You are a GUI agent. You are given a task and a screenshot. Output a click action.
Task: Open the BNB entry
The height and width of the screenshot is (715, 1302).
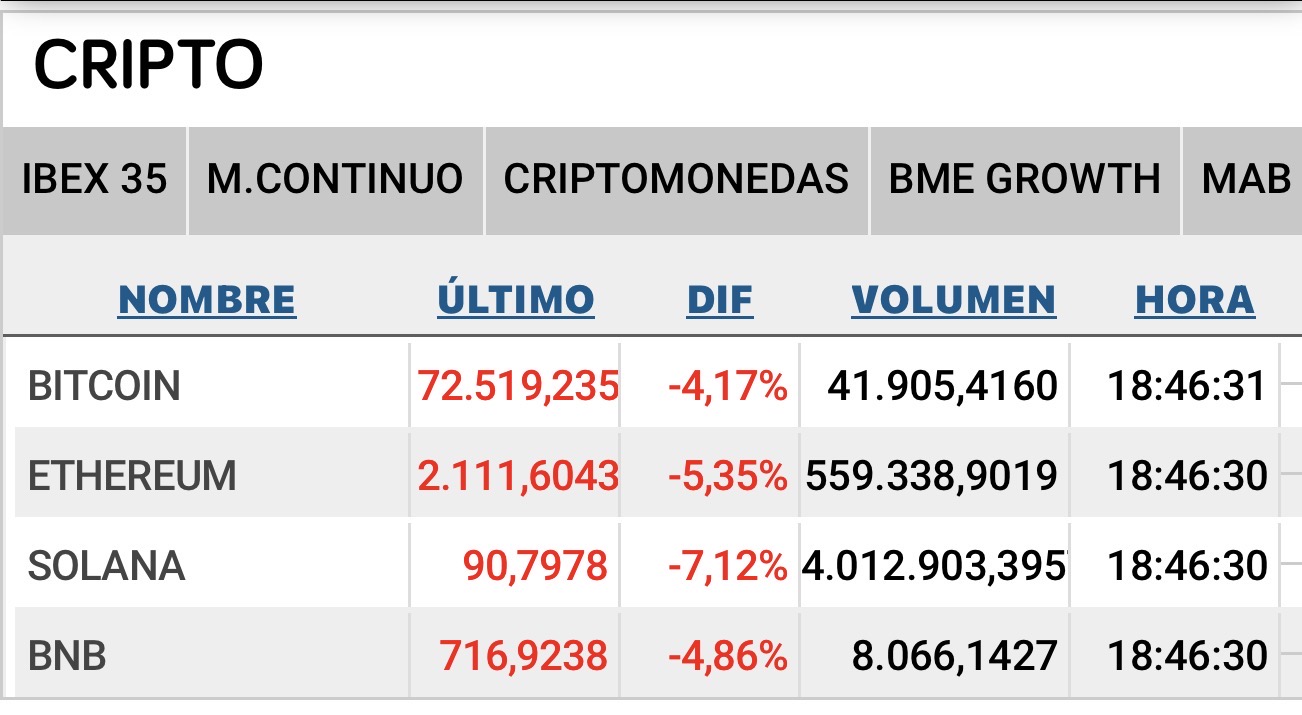(67, 656)
